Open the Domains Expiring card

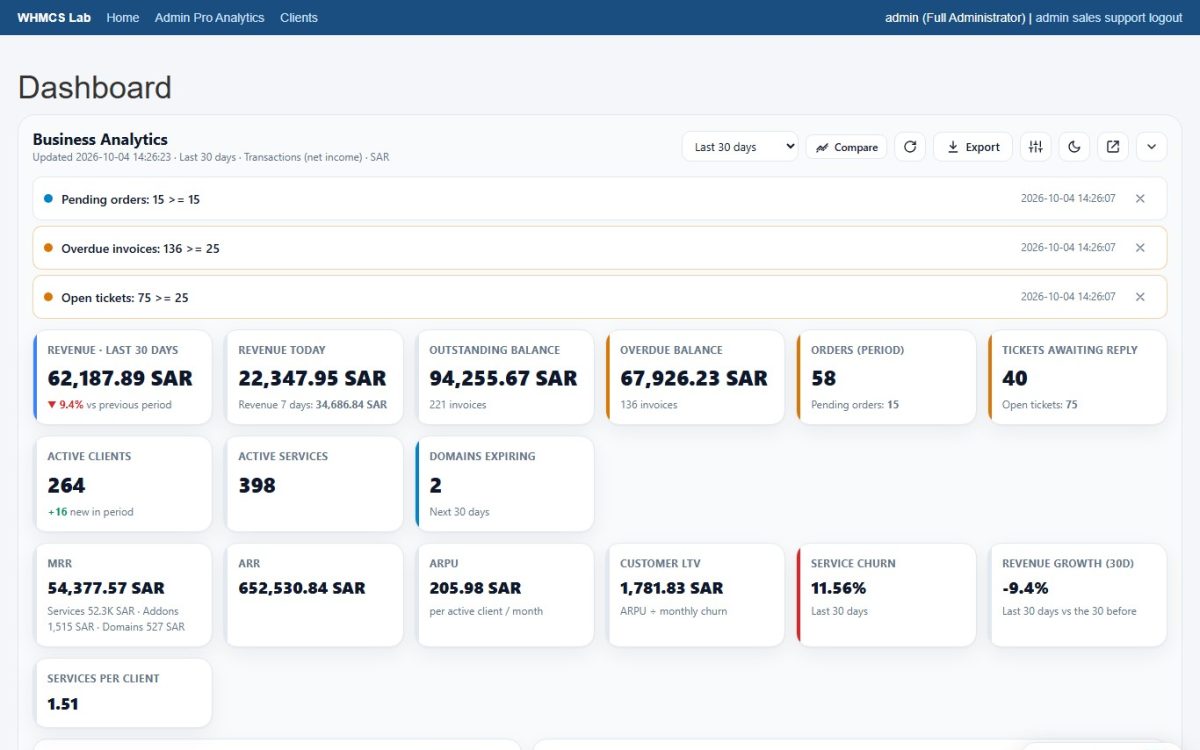tap(505, 484)
